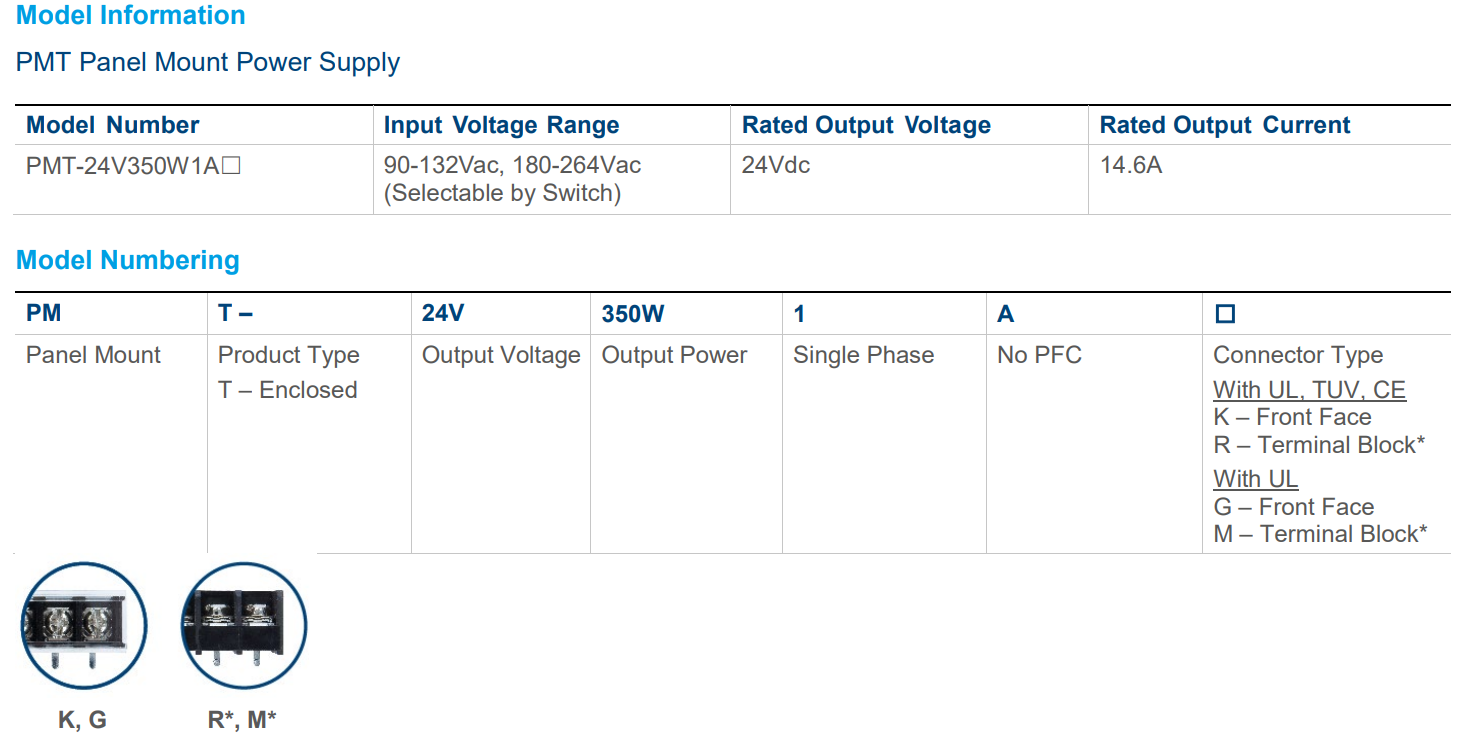Click the Rated Output Current column header
The width and height of the screenshot is (1476, 738).
pyautogui.click(x=1225, y=125)
